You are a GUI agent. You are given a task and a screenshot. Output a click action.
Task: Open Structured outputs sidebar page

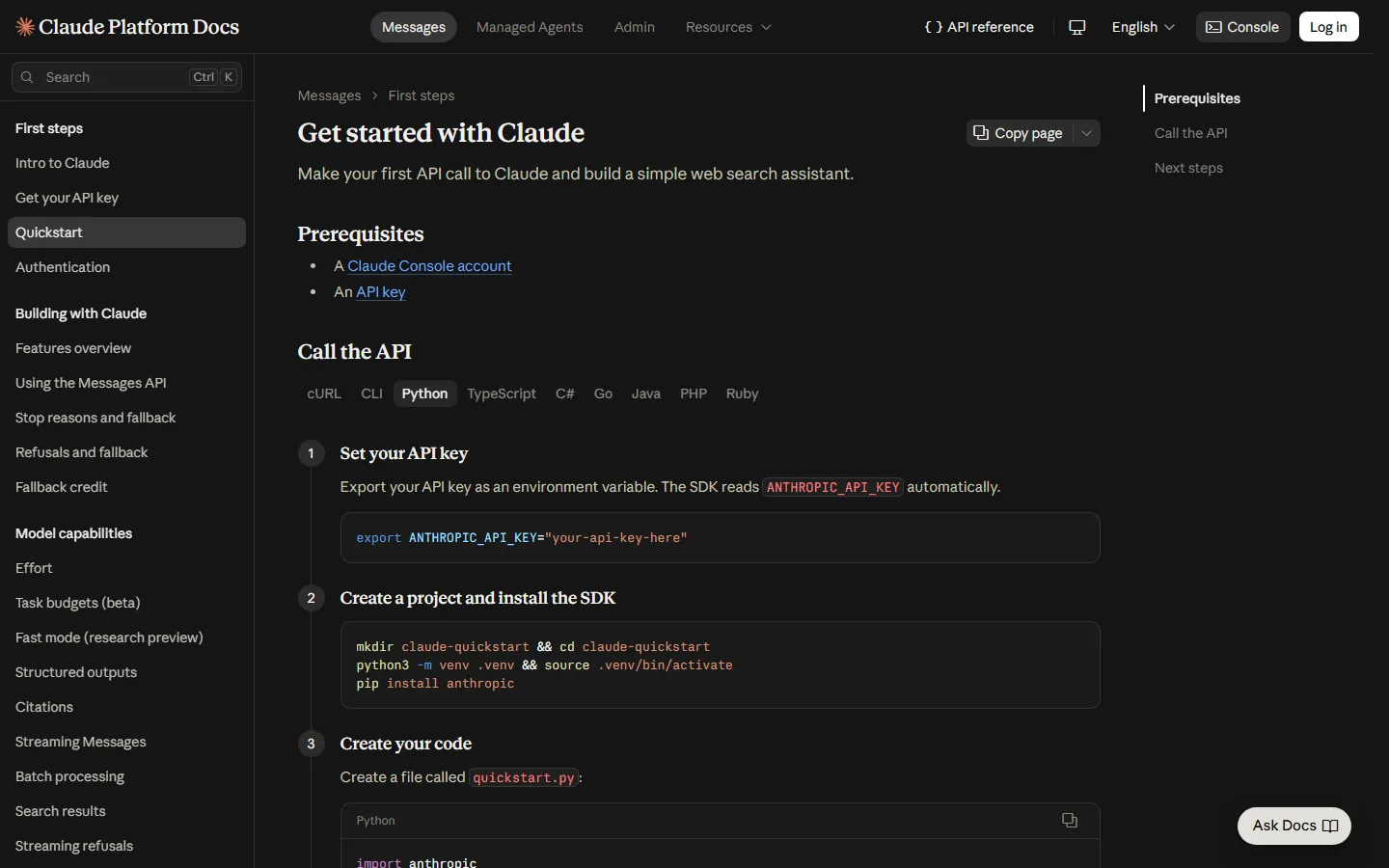coord(126,672)
